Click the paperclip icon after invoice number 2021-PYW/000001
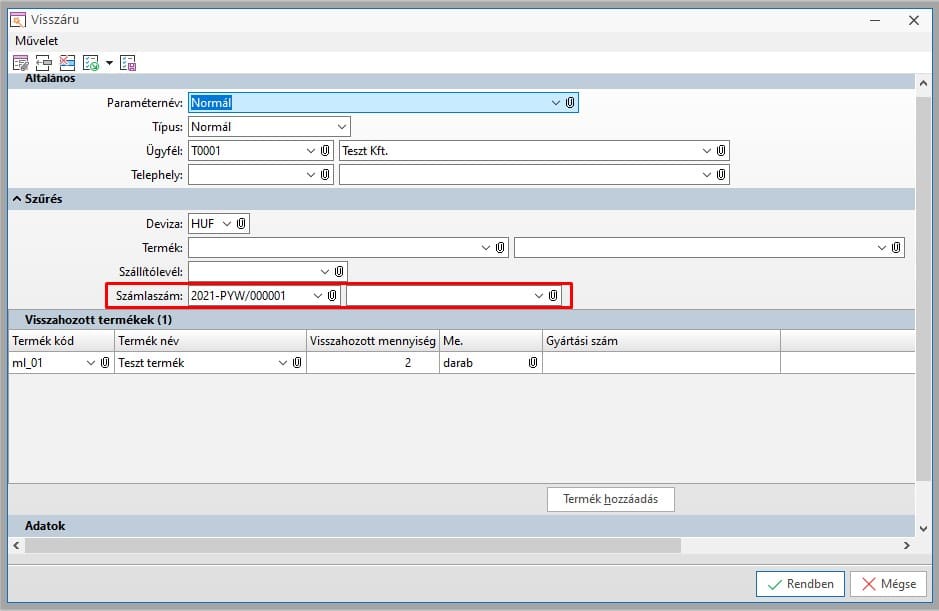Image resolution: width=939 pixels, height=611 pixels. 332,296
